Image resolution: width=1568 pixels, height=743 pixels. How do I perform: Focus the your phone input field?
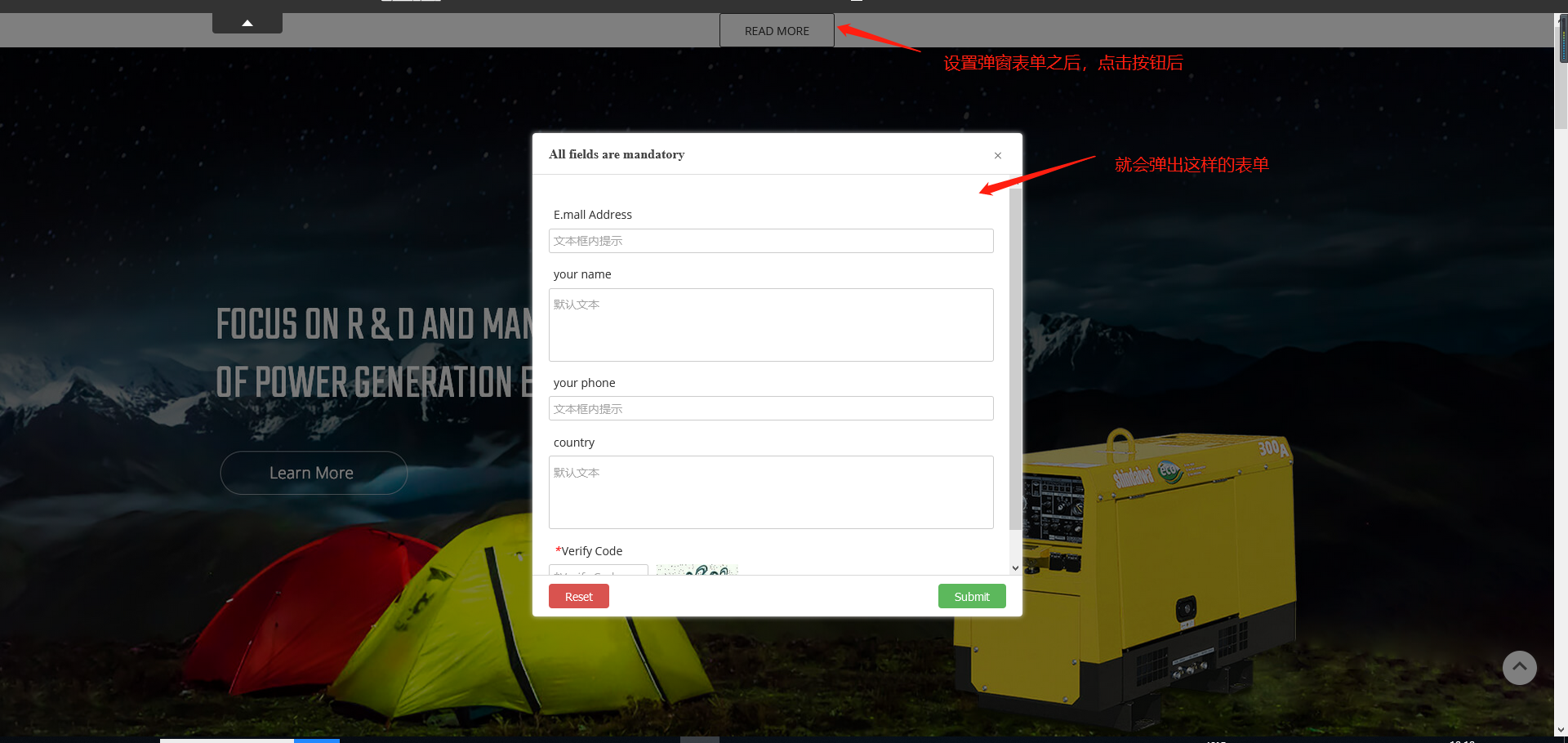coord(770,408)
